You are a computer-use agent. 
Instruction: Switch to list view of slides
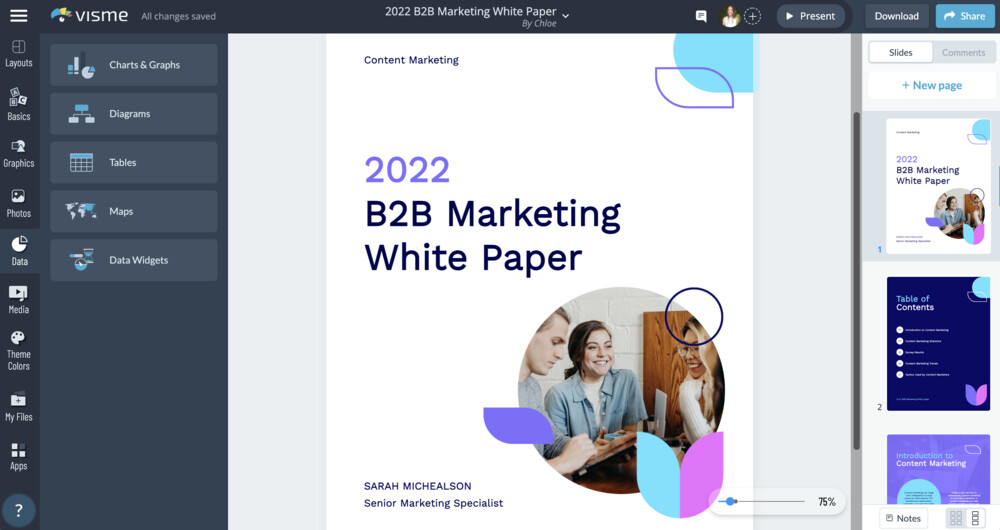tap(977, 518)
